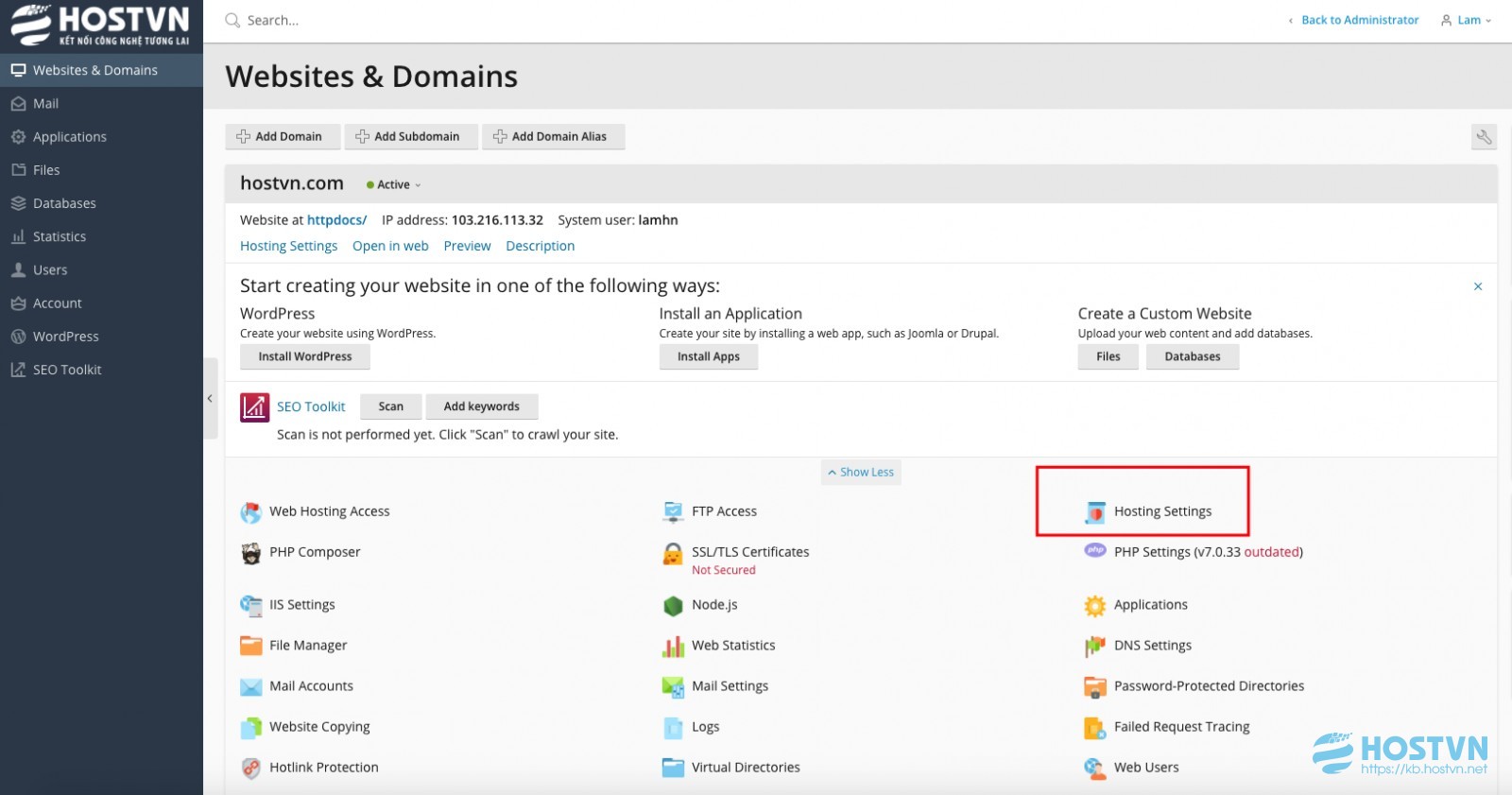Collapse the tools list with Show Less
The height and width of the screenshot is (795, 1512).
coord(861,472)
